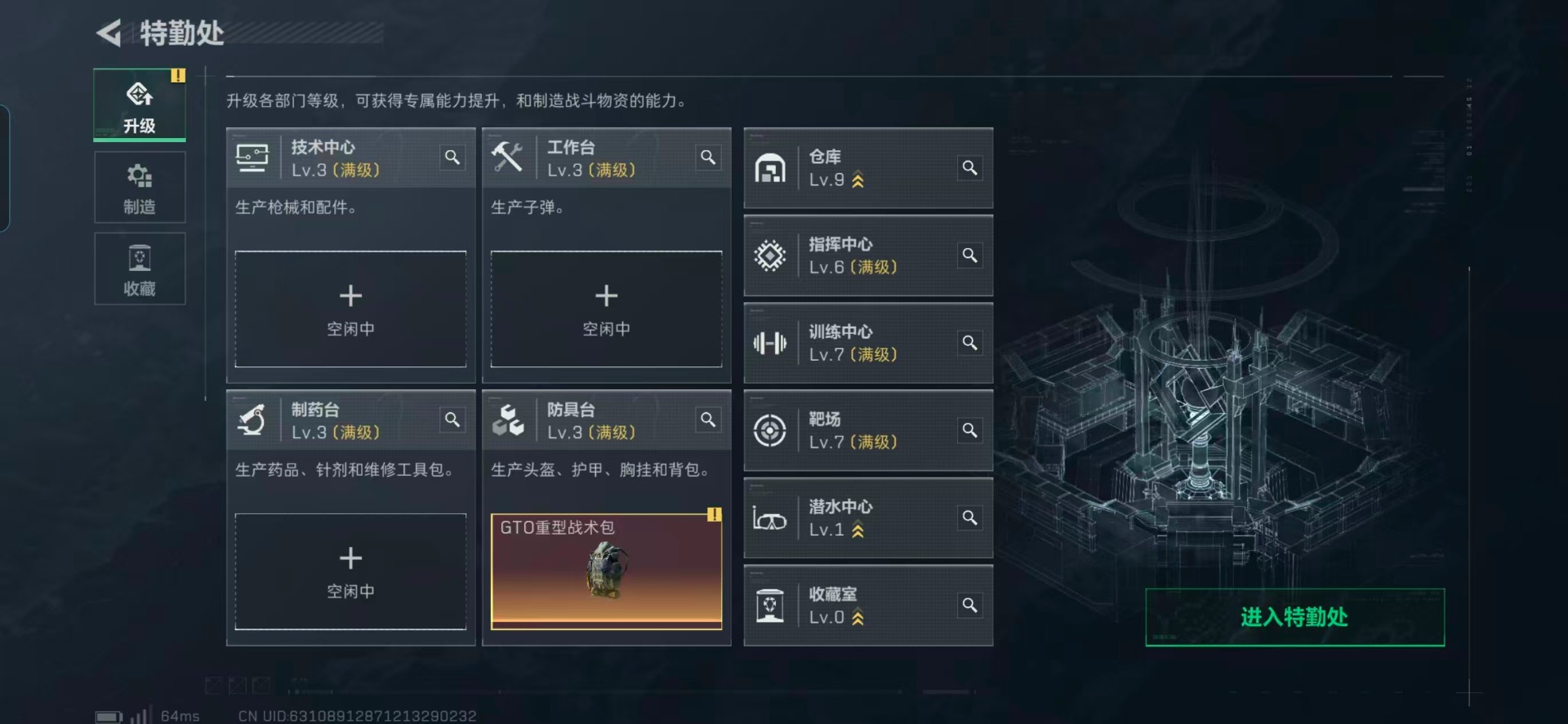Upgrade 潜水中心 via yellow chevron arrows
Viewport: 1568px width, 724px height.
[x=857, y=531]
